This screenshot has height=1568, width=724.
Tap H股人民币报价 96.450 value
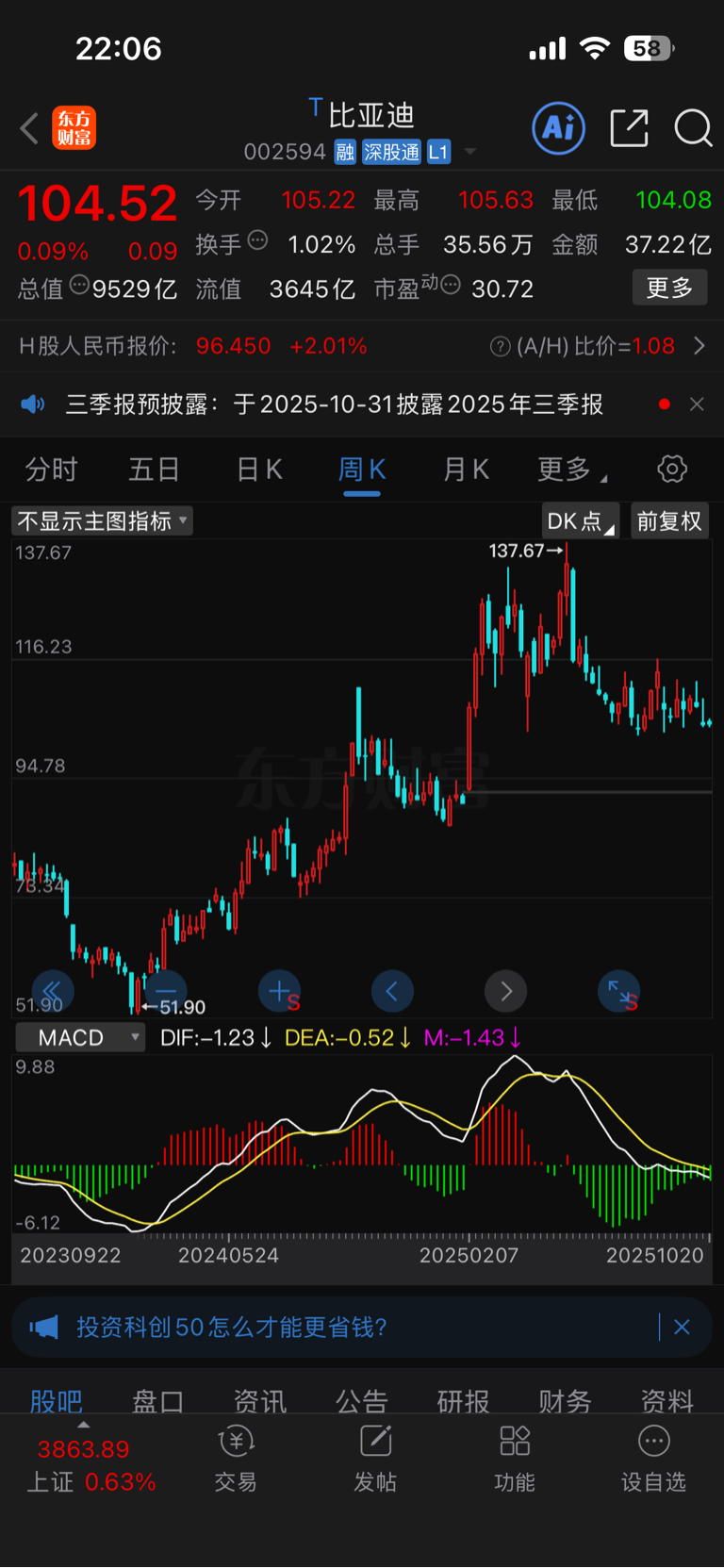[x=233, y=347]
